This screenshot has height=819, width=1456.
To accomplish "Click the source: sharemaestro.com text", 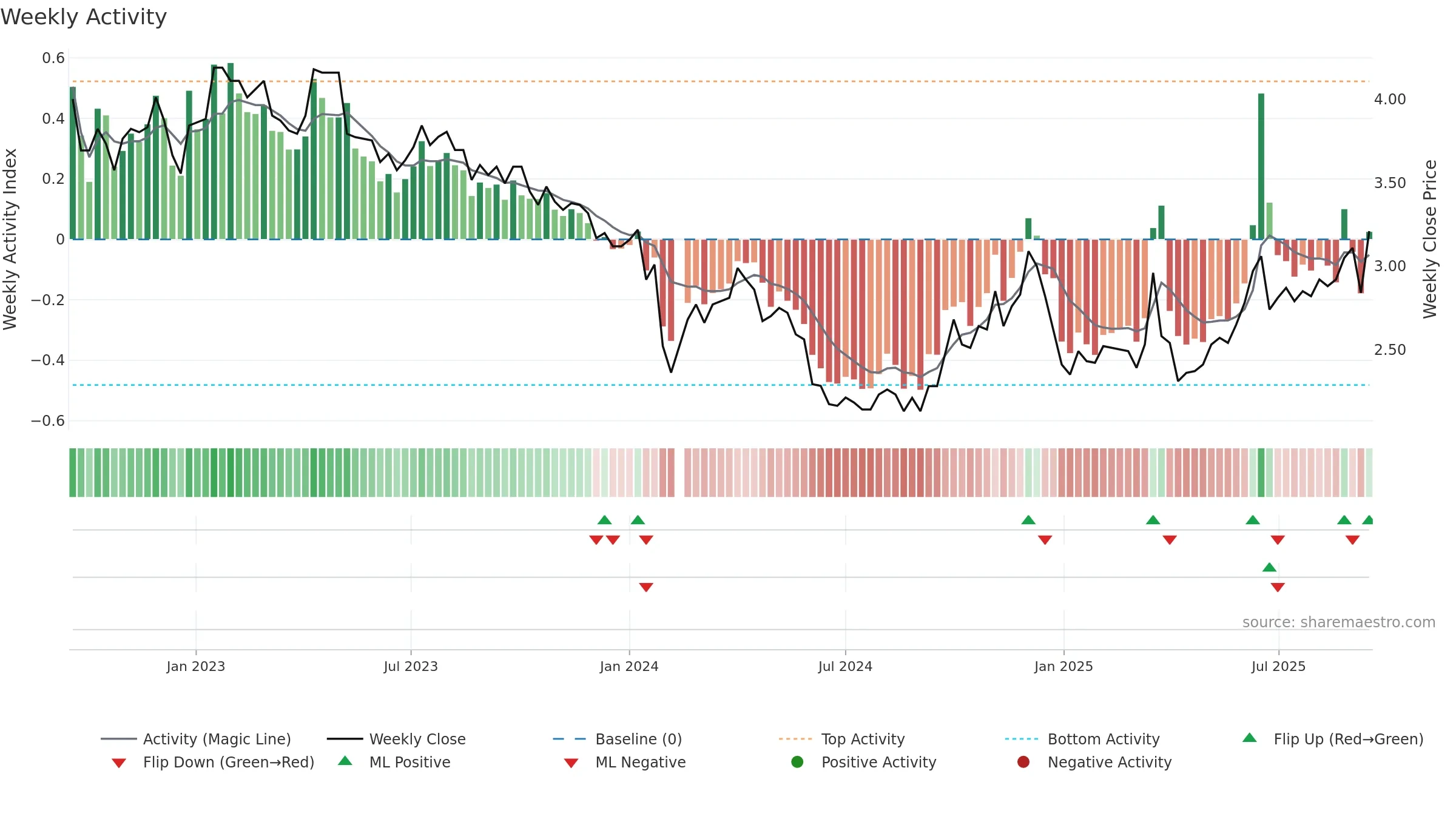I will click(x=1339, y=622).
